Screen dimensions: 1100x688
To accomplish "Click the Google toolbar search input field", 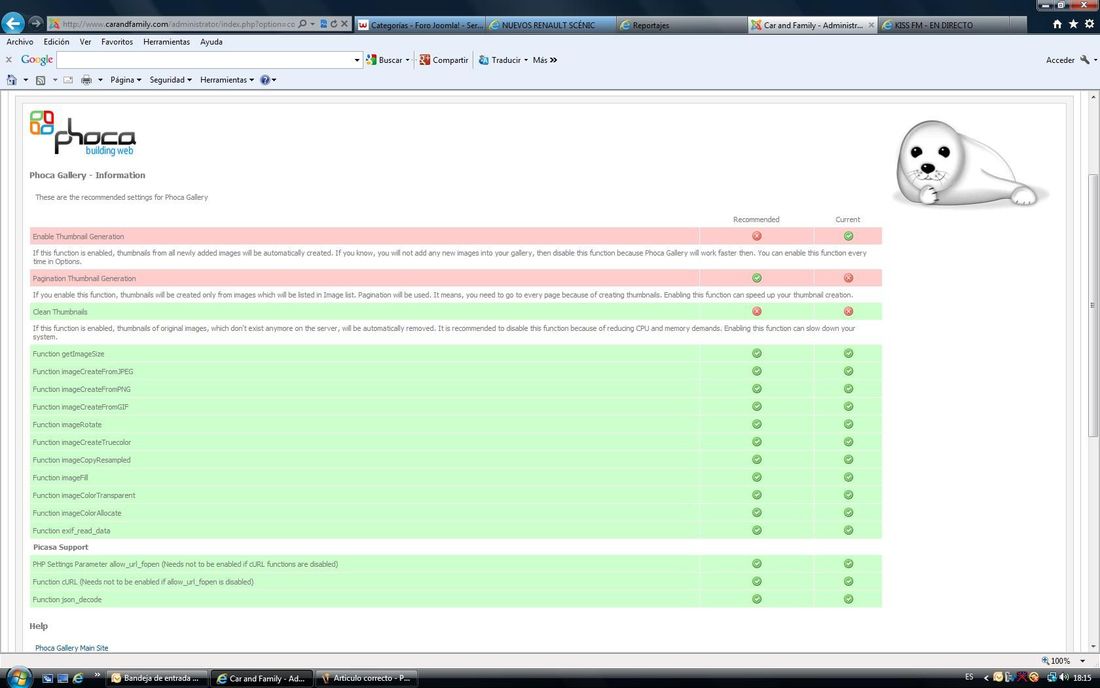I will click(204, 60).
